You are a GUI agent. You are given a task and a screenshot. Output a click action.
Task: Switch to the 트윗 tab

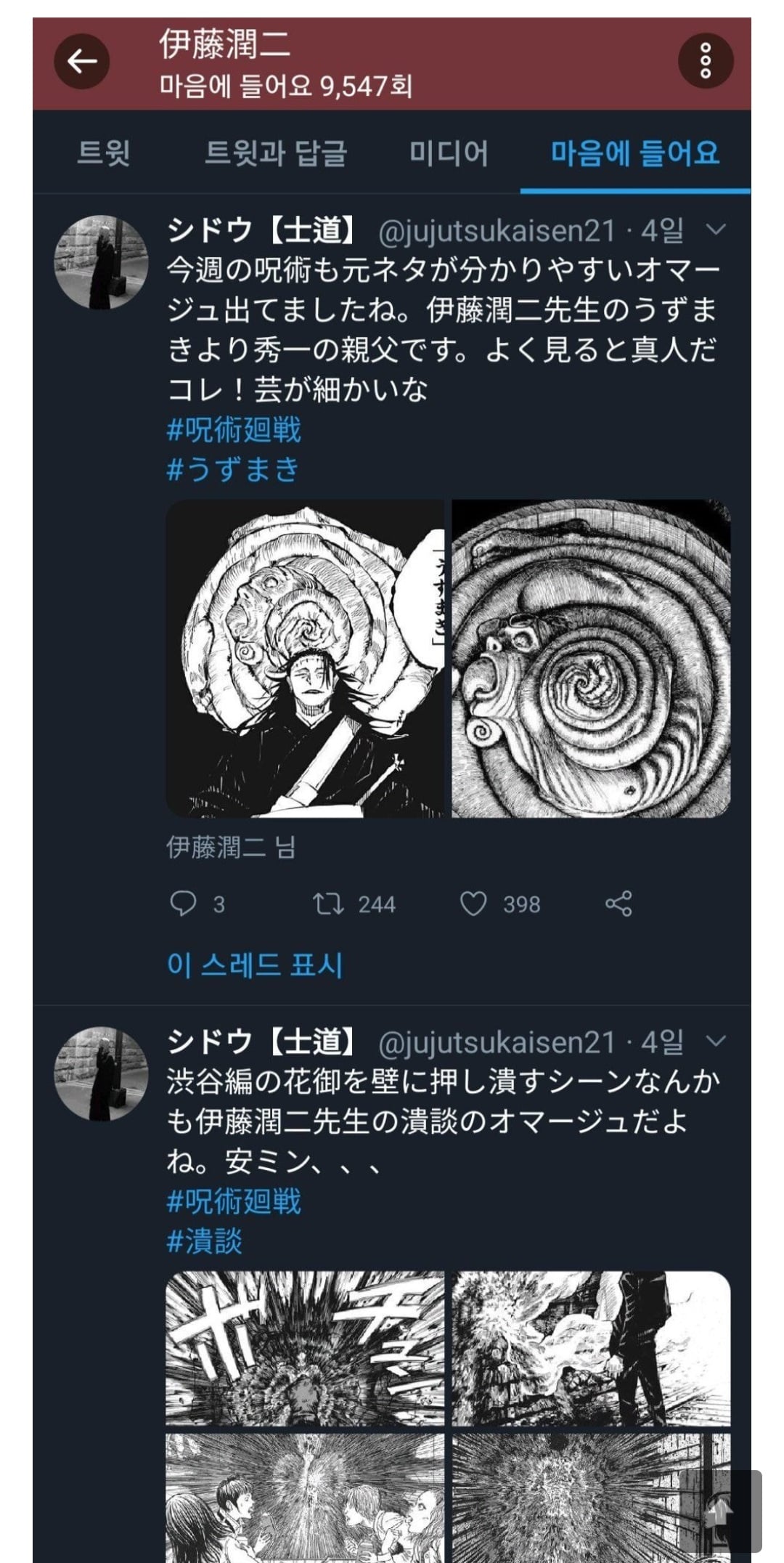pos(104,153)
